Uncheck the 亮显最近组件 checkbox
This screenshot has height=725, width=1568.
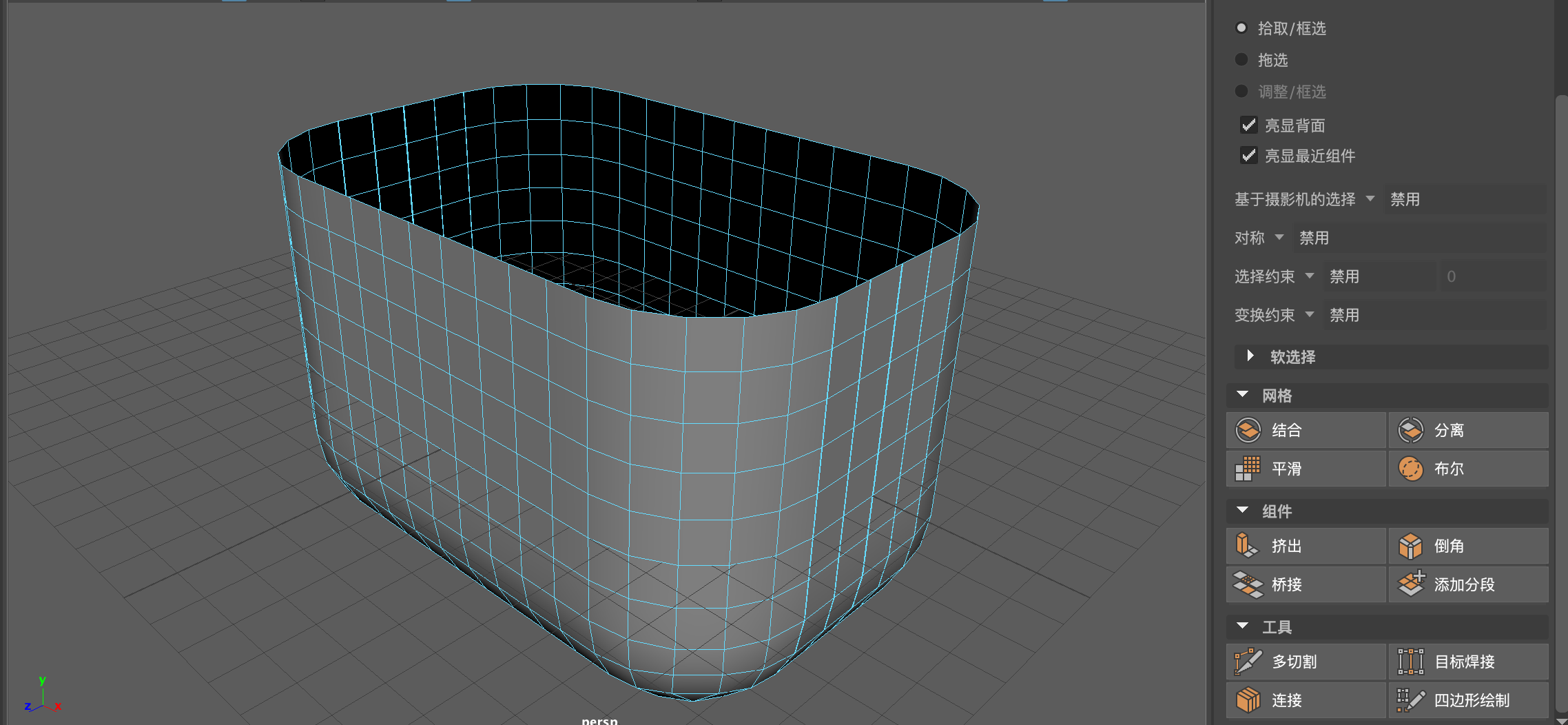point(1248,155)
